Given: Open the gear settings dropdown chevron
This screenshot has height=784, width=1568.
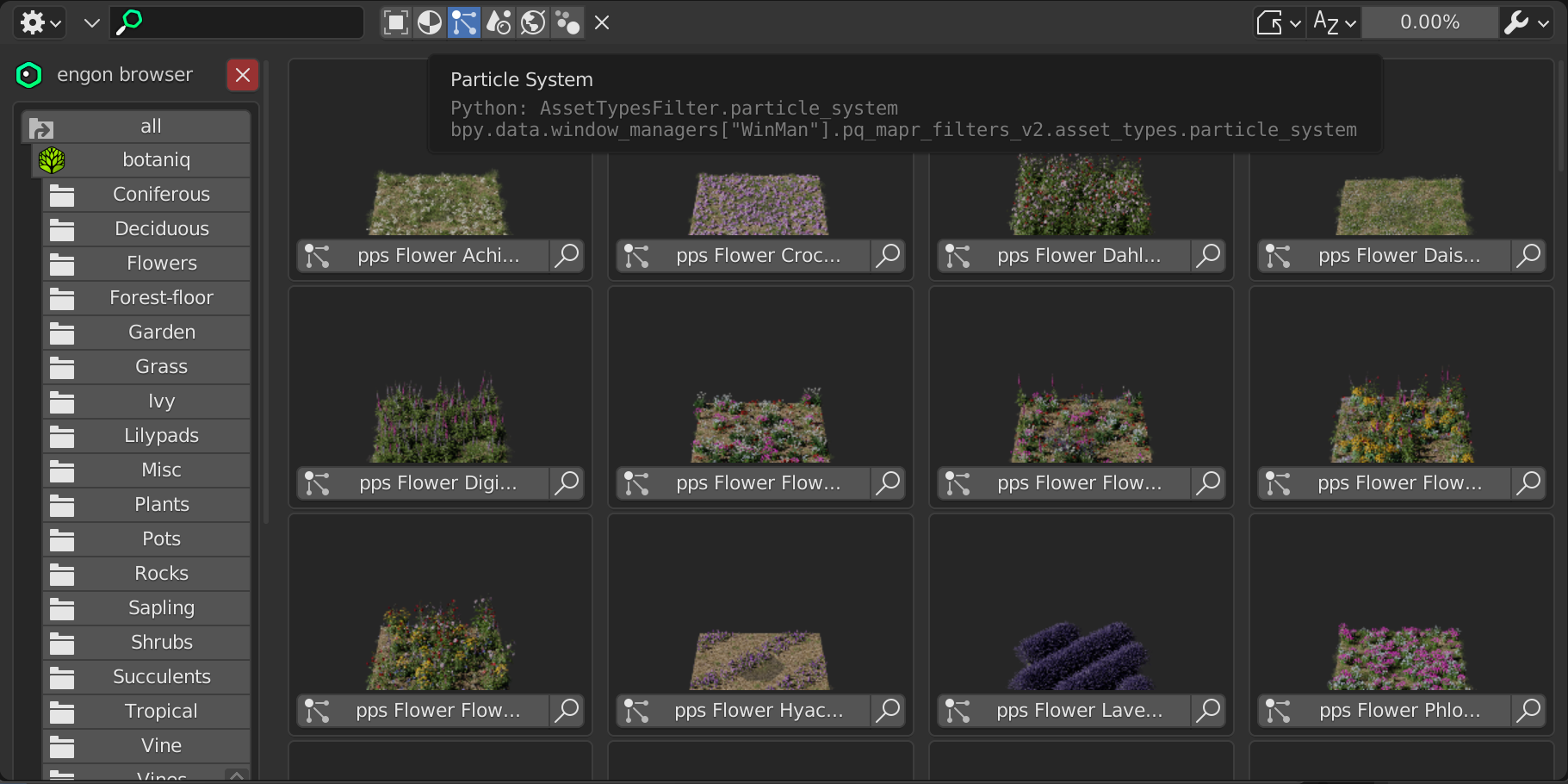Looking at the screenshot, I should 55,22.
